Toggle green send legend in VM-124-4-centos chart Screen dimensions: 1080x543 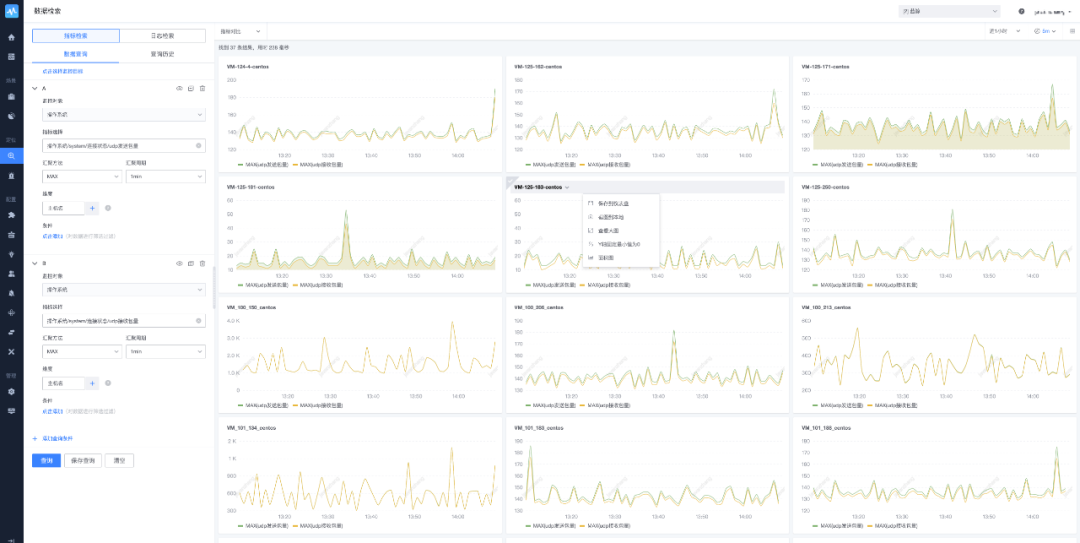264,165
